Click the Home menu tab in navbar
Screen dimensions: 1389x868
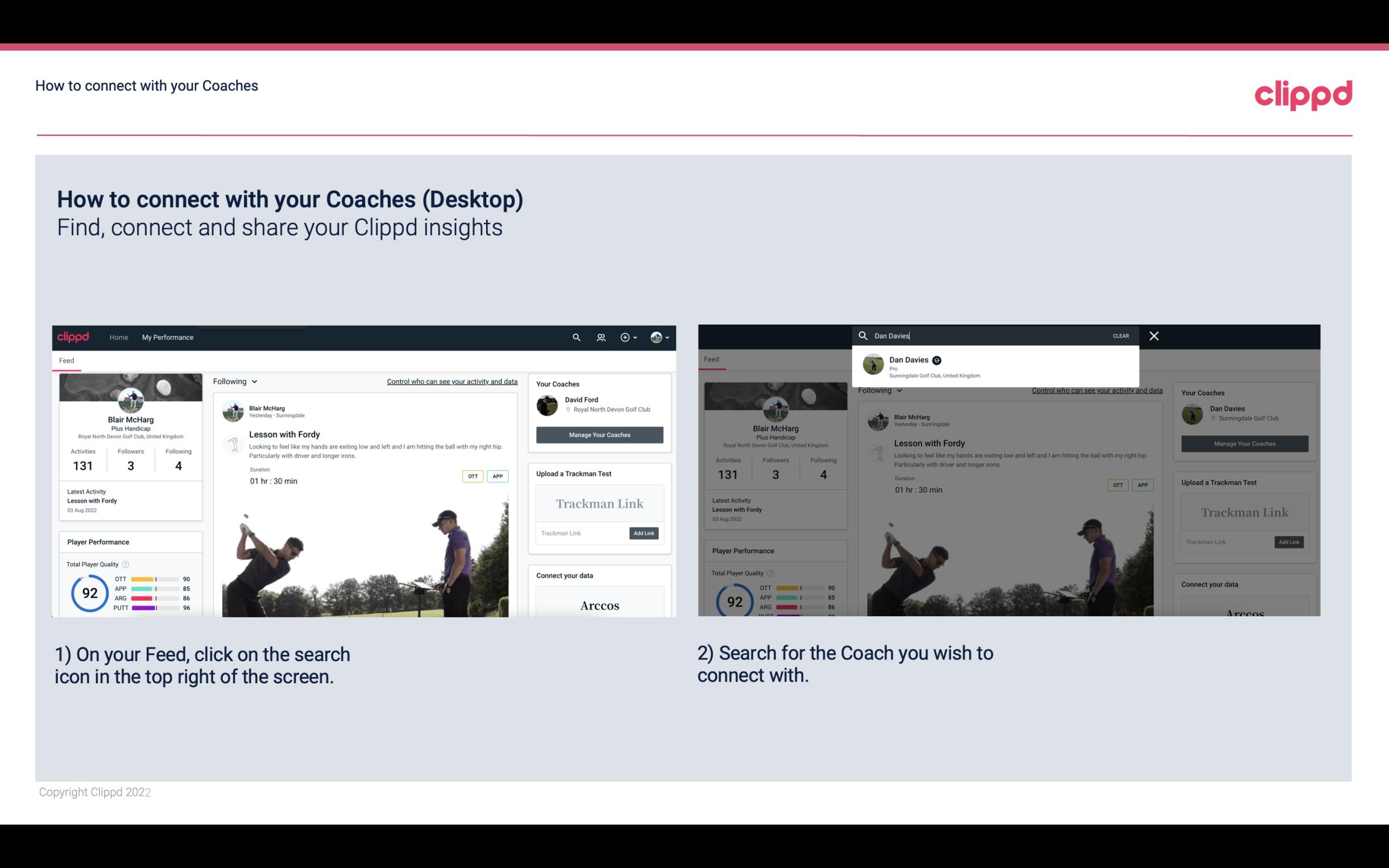point(119,337)
